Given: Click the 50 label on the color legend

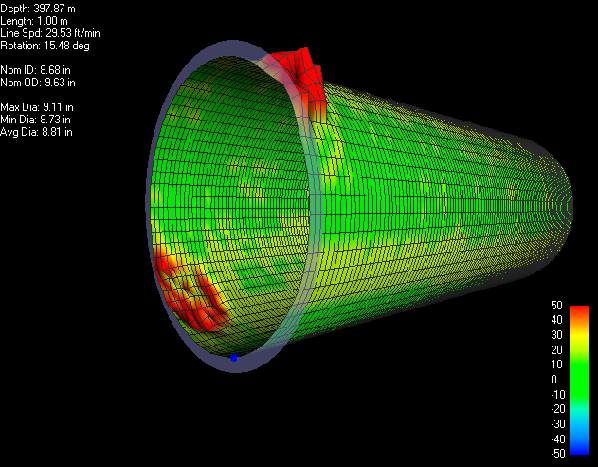Looking at the screenshot, I should pos(557,305).
